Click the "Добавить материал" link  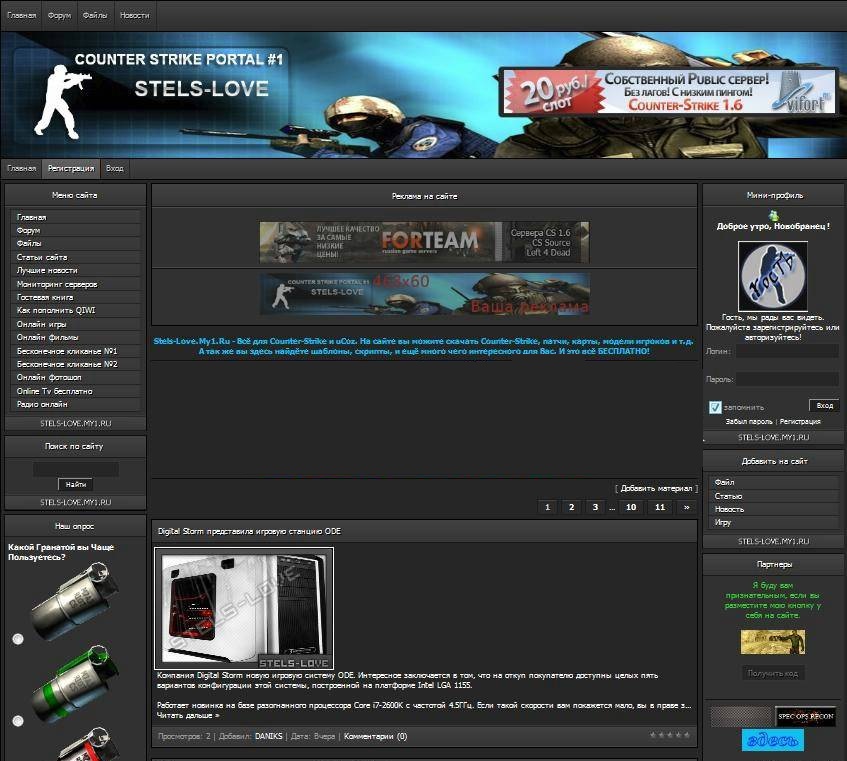[656, 488]
